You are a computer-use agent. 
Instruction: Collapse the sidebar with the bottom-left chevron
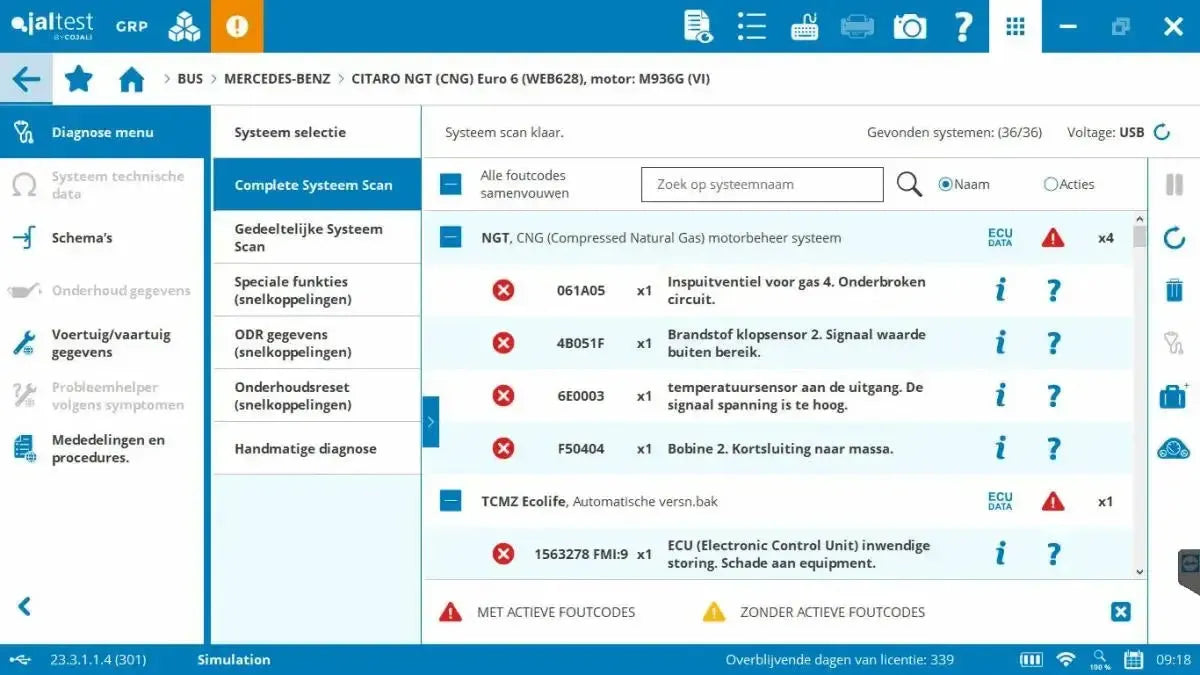(x=23, y=605)
